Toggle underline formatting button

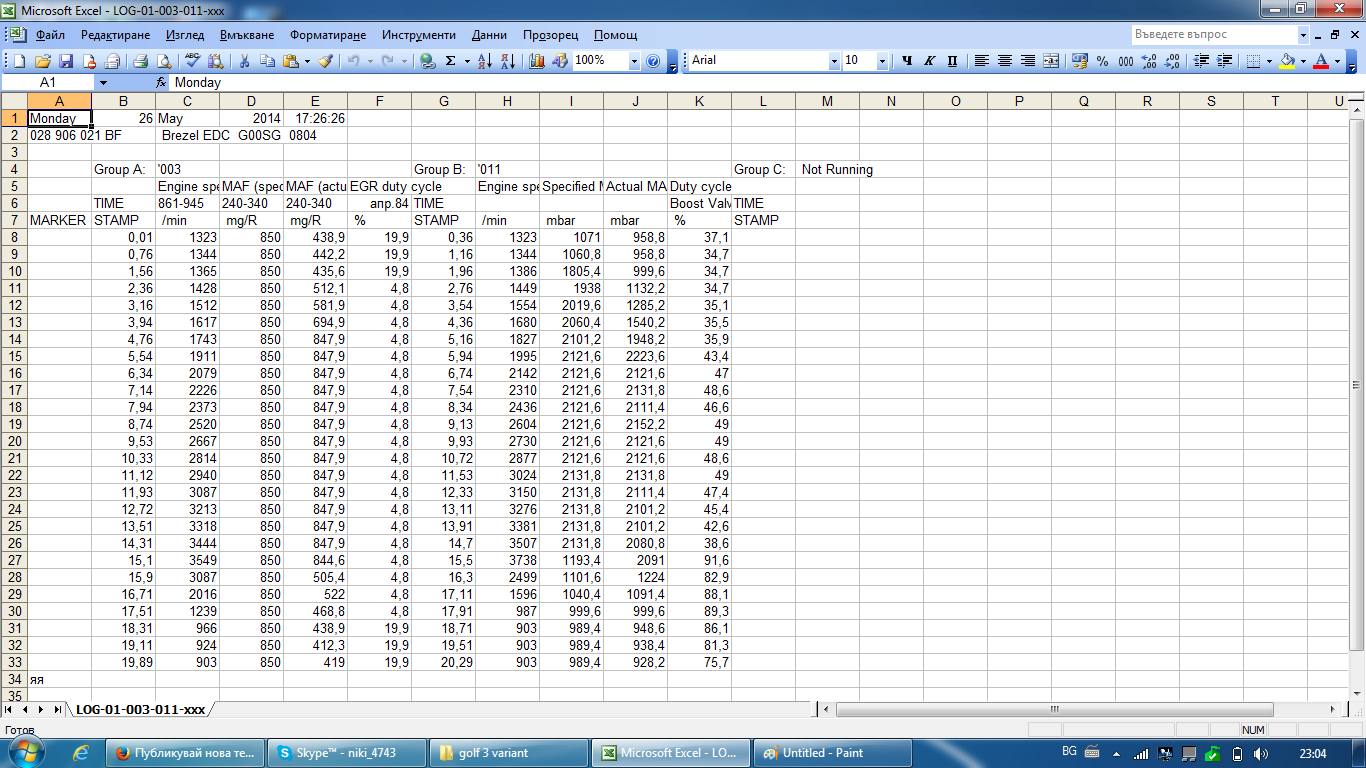(x=951, y=61)
